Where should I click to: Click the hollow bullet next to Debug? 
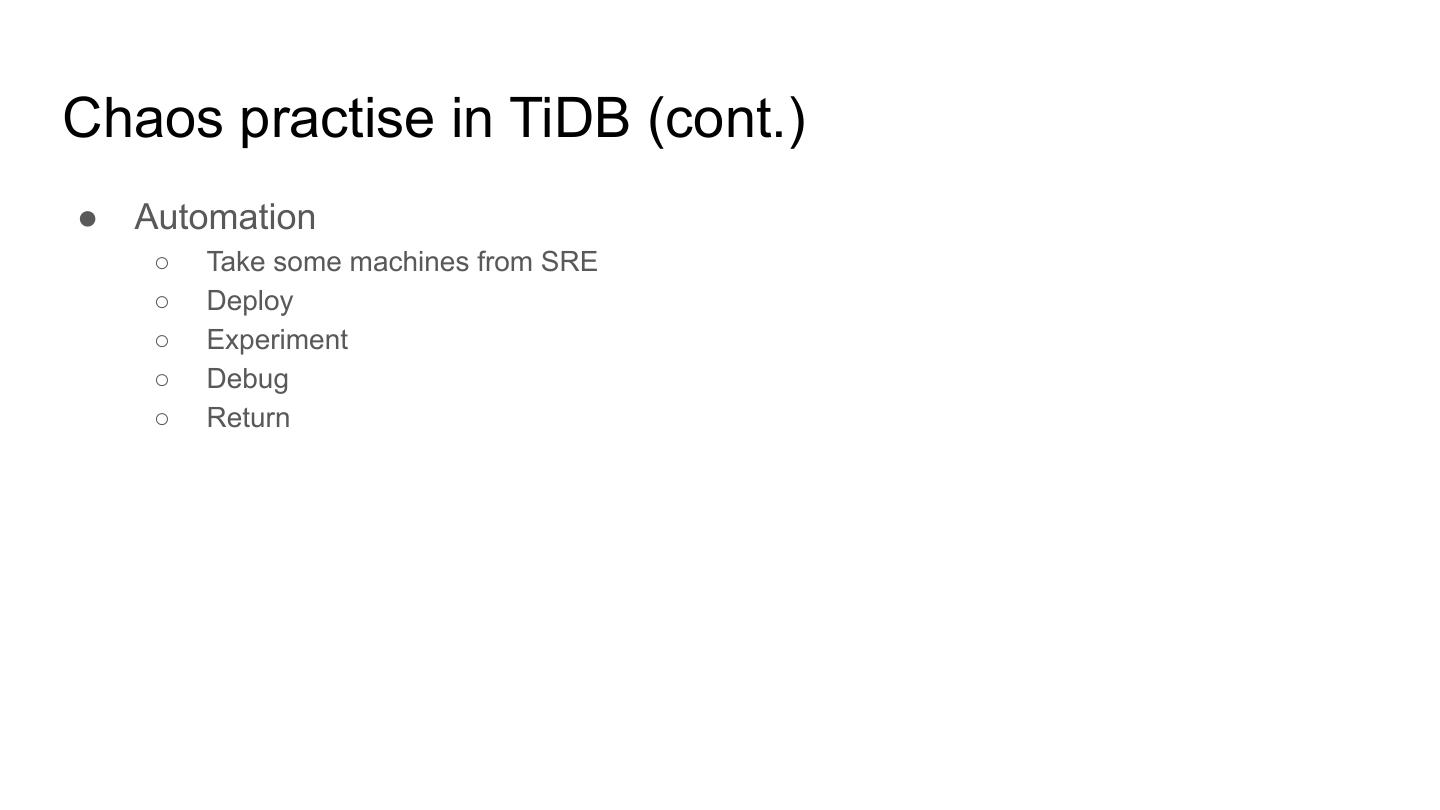coord(162,380)
